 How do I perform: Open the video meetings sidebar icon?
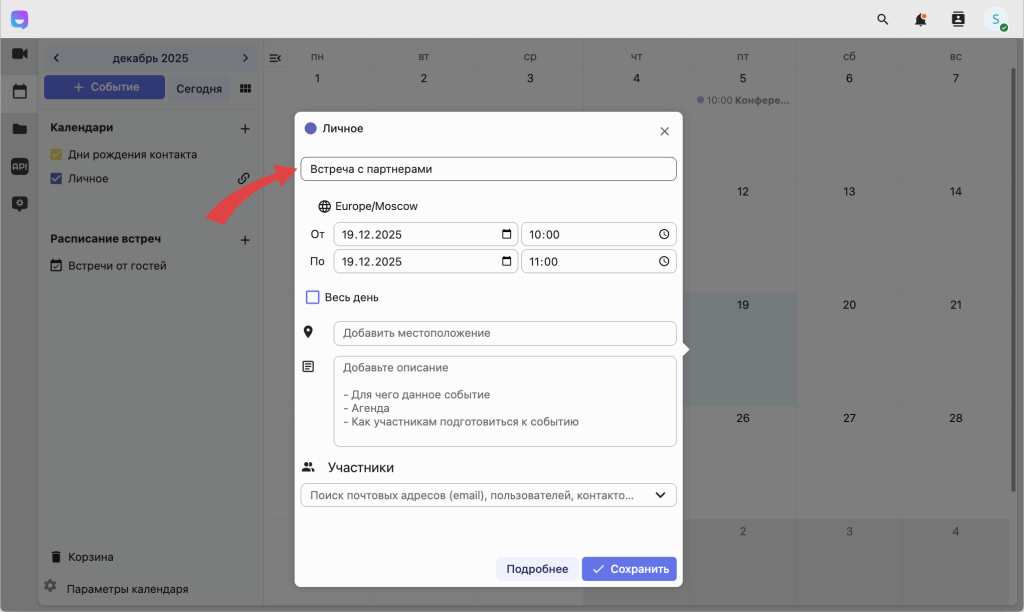coord(19,54)
